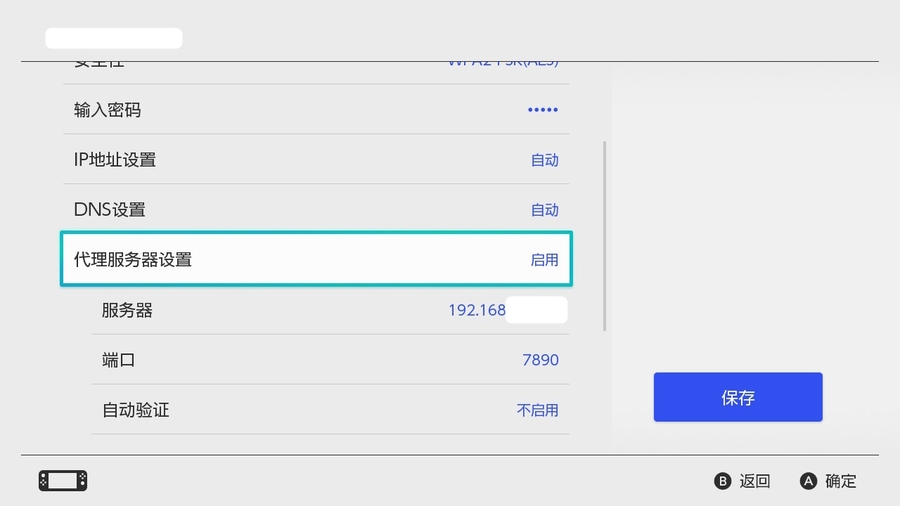900x506 pixels.
Task: Toggle the 自动验证 setting
Action: coord(330,410)
